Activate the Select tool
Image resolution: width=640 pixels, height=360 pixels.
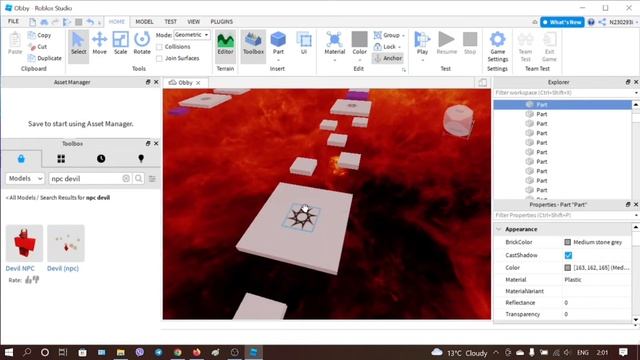pos(78,43)
